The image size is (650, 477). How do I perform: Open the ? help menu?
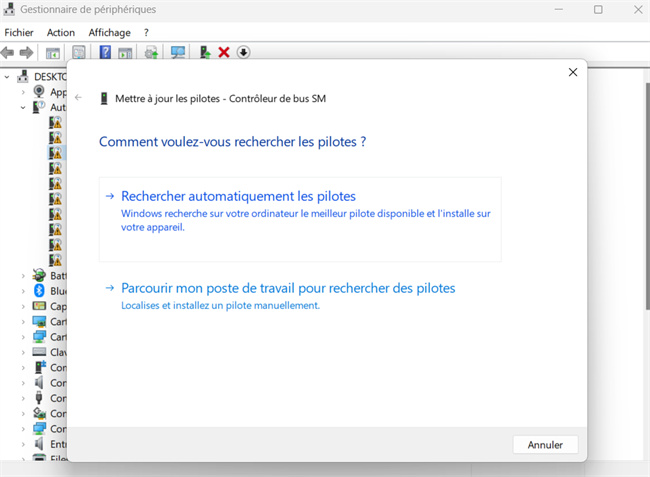coord(146,32)
